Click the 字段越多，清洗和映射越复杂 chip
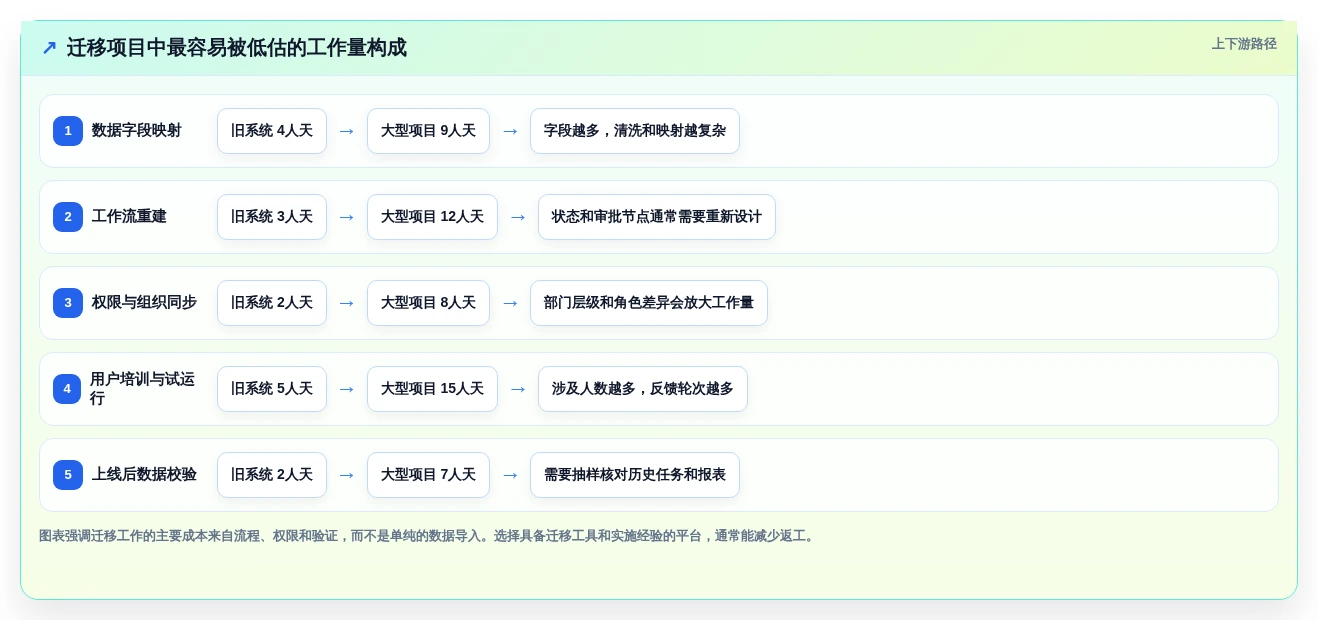Screen dimensions: 1318x620 tap(635, 131)
